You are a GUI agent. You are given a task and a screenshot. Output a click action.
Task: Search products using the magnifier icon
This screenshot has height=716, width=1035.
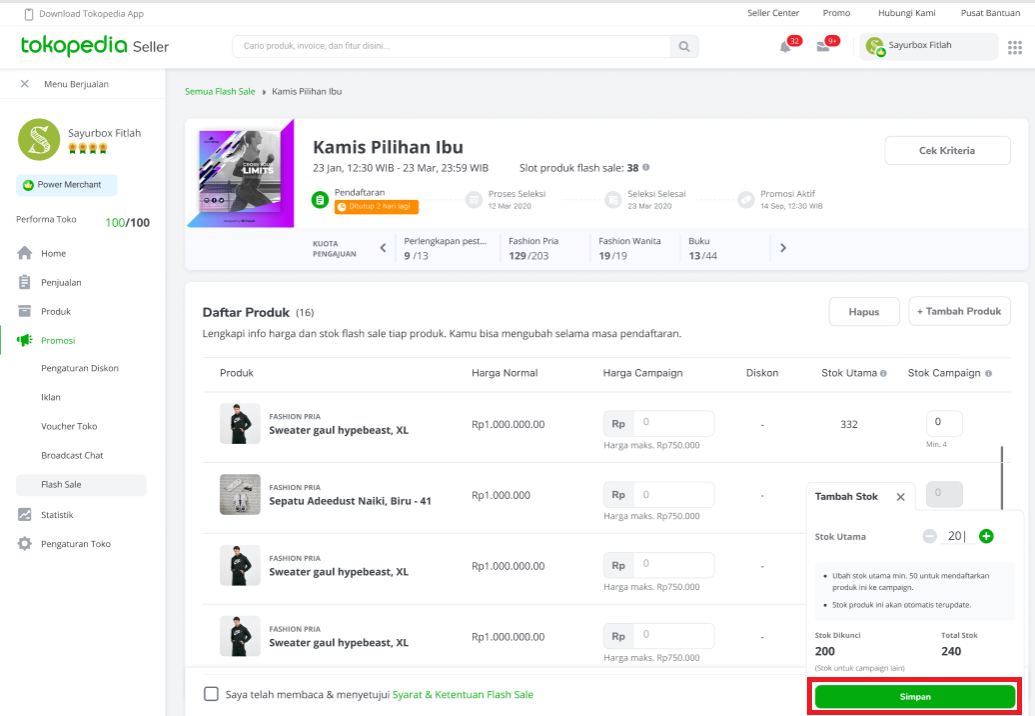point(683,46)
